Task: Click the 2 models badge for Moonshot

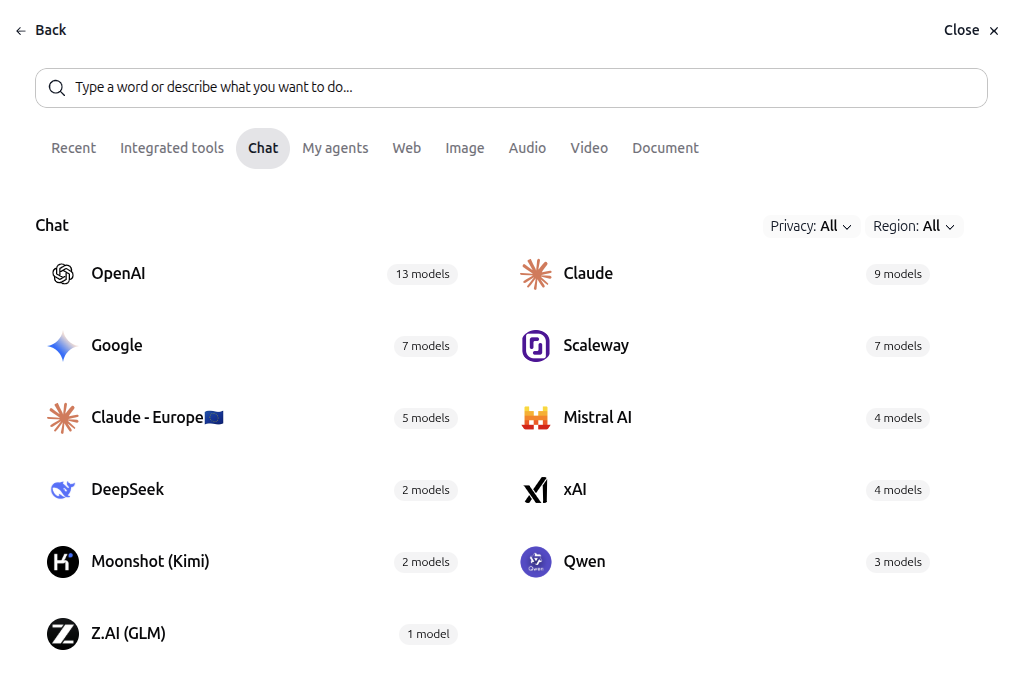Action: pos(425,562)
